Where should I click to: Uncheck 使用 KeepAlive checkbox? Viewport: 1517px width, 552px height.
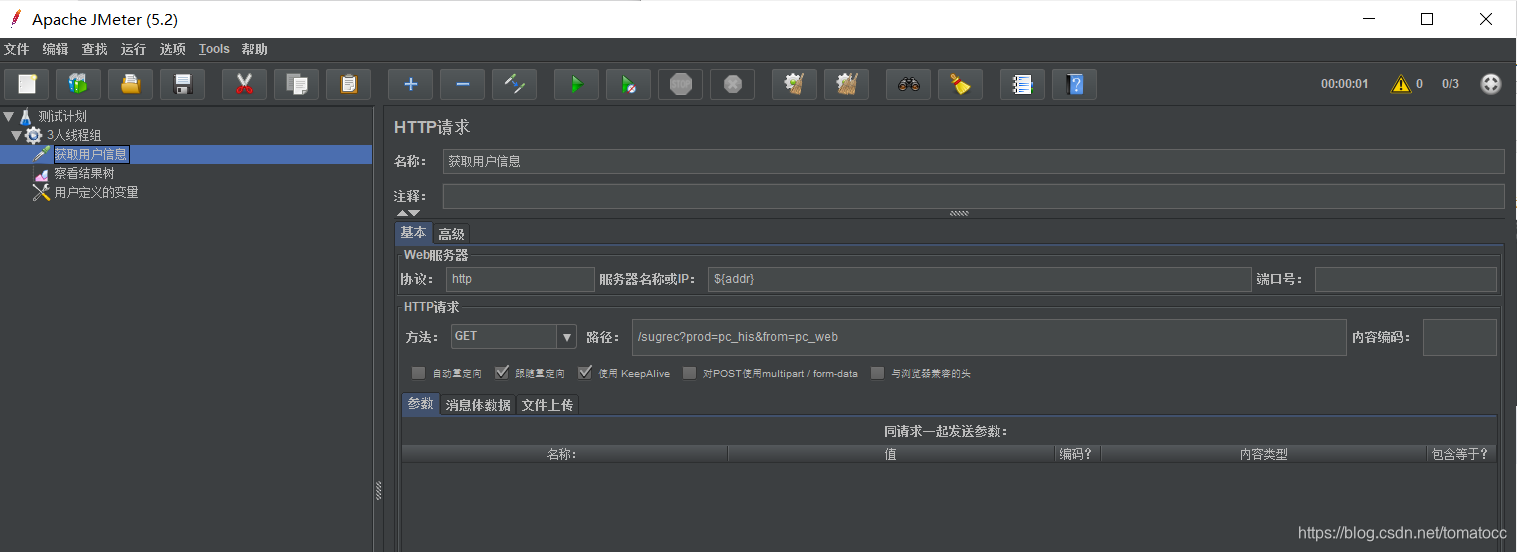(585, 373)
